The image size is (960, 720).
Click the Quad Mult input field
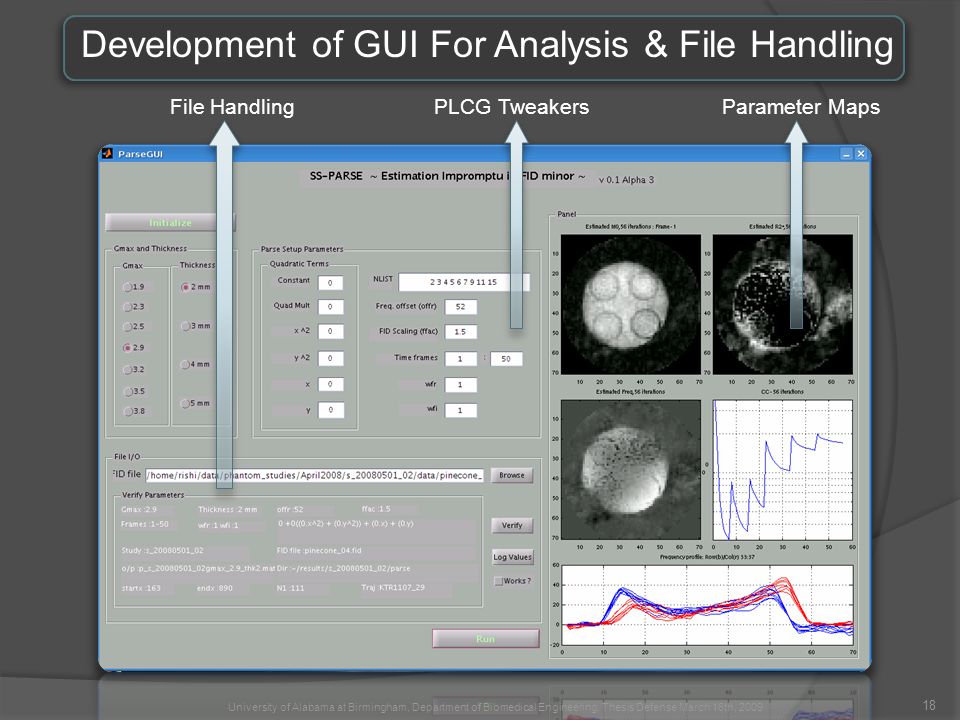click(x=331, y=307)
